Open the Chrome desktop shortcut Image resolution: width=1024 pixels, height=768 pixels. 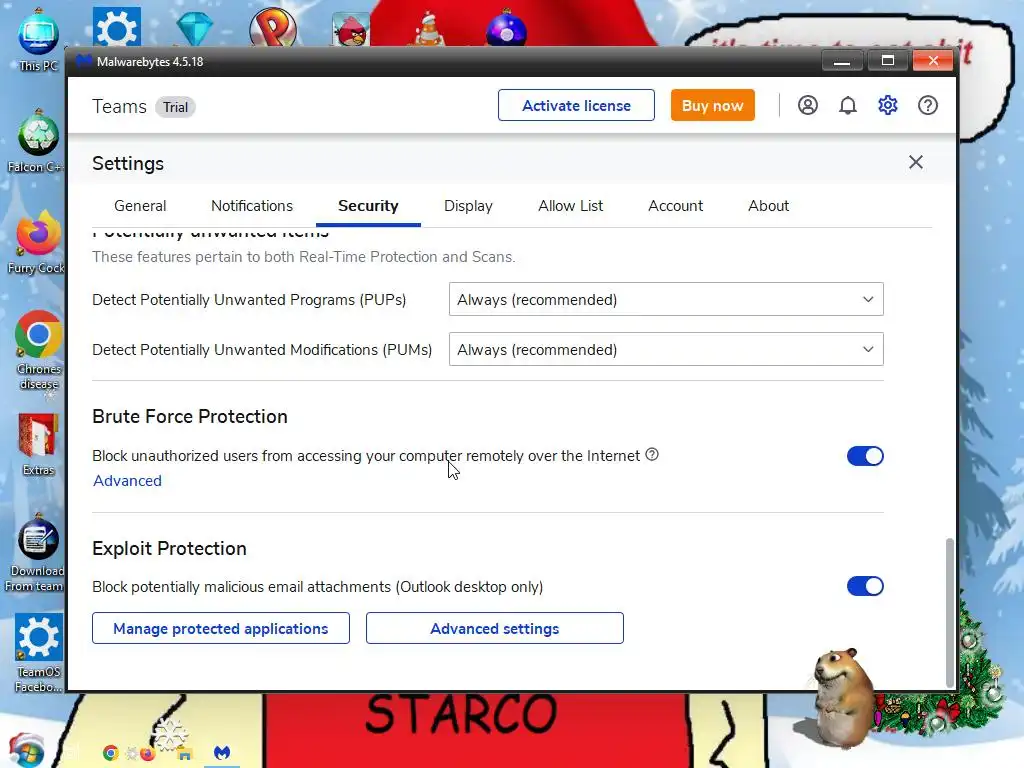pyautogui.click(x=38, y=350)
